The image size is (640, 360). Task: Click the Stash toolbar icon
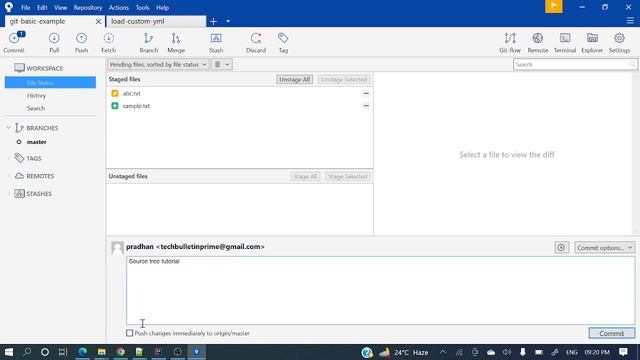pyautogui.click(x=216, y=42)
